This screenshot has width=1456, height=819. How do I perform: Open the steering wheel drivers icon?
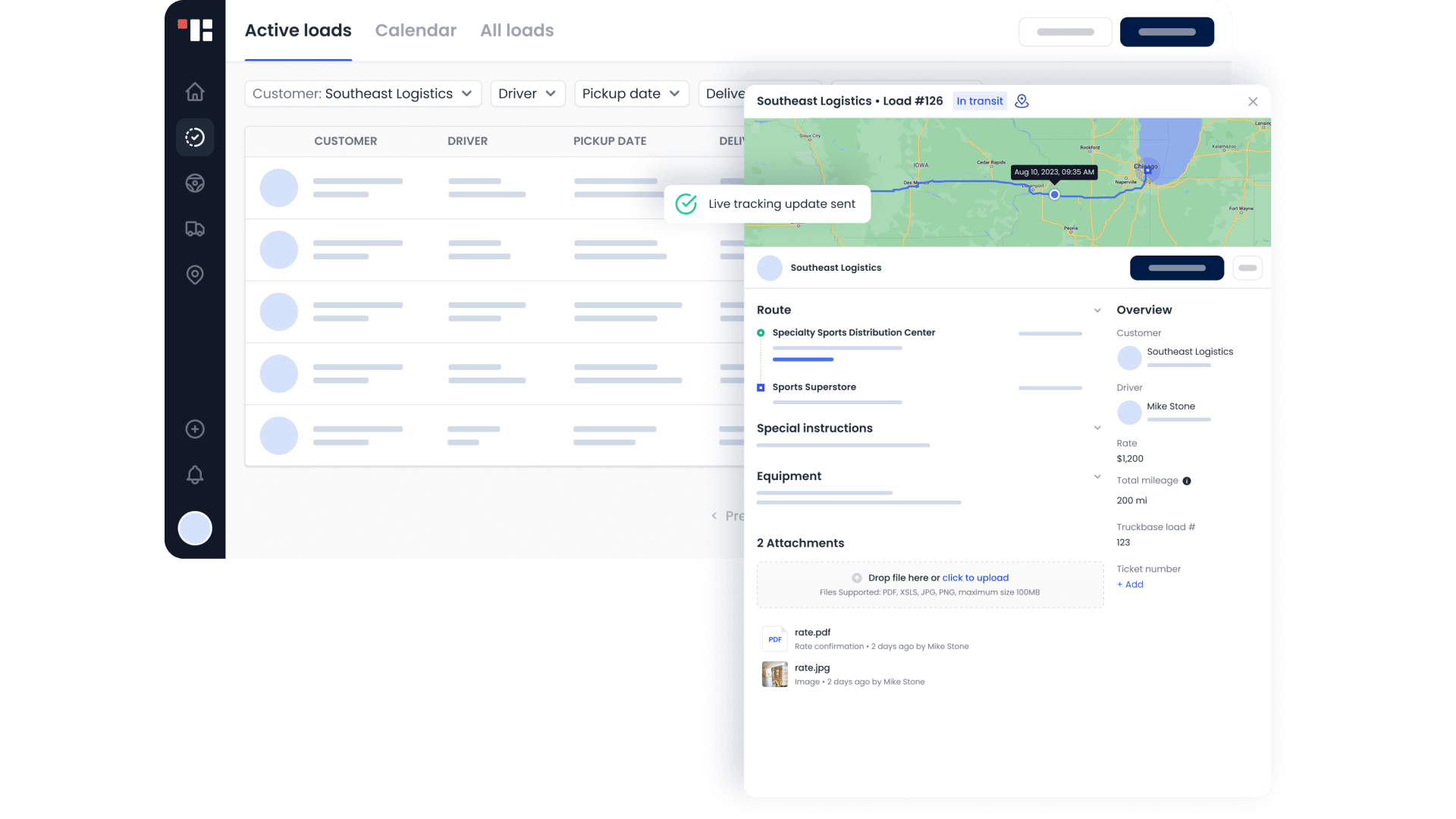(195, 184)
